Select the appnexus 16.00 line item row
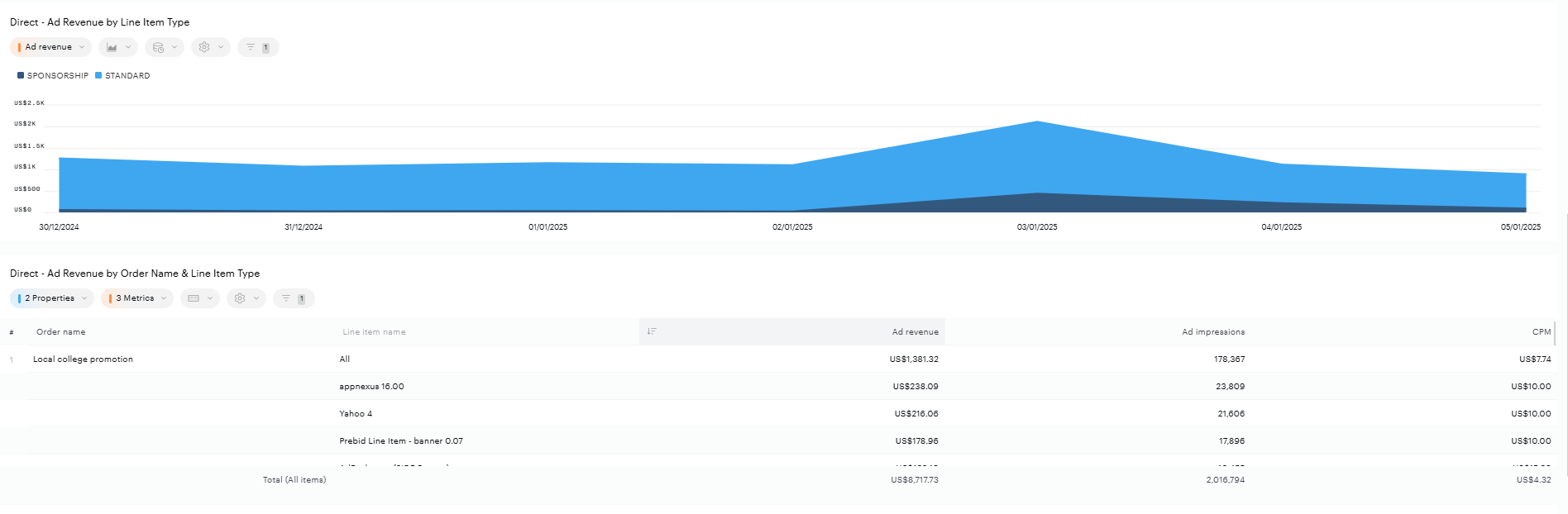Screen dimensions: 1568x514 (371, 387)
